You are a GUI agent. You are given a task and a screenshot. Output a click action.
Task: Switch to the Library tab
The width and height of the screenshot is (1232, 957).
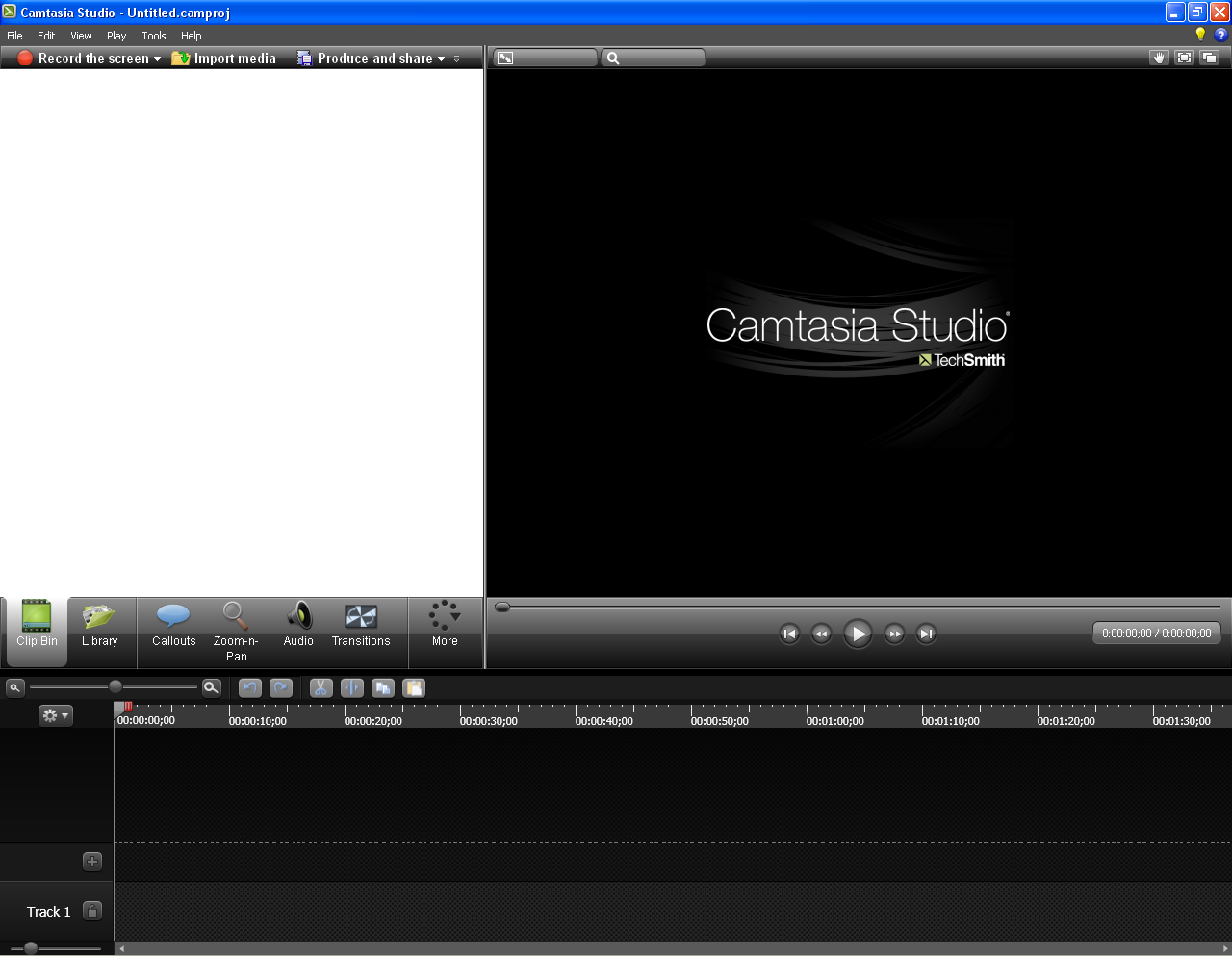[x=99, y=626]
